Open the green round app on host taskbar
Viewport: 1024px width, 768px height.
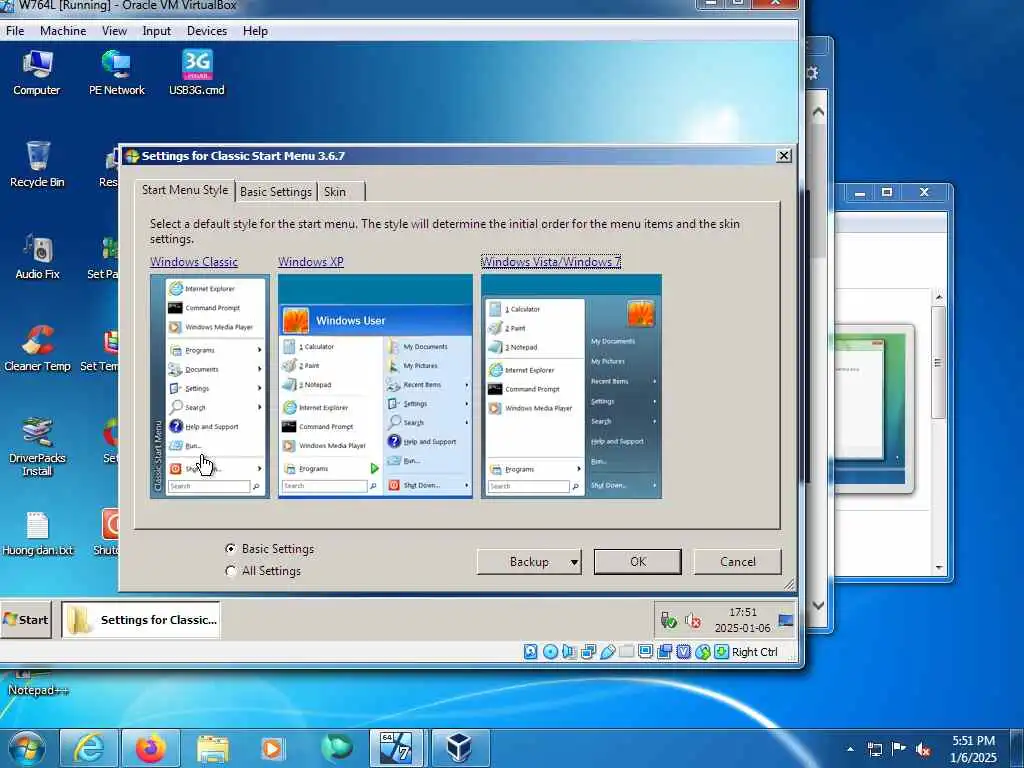click(x=336, y=748)
